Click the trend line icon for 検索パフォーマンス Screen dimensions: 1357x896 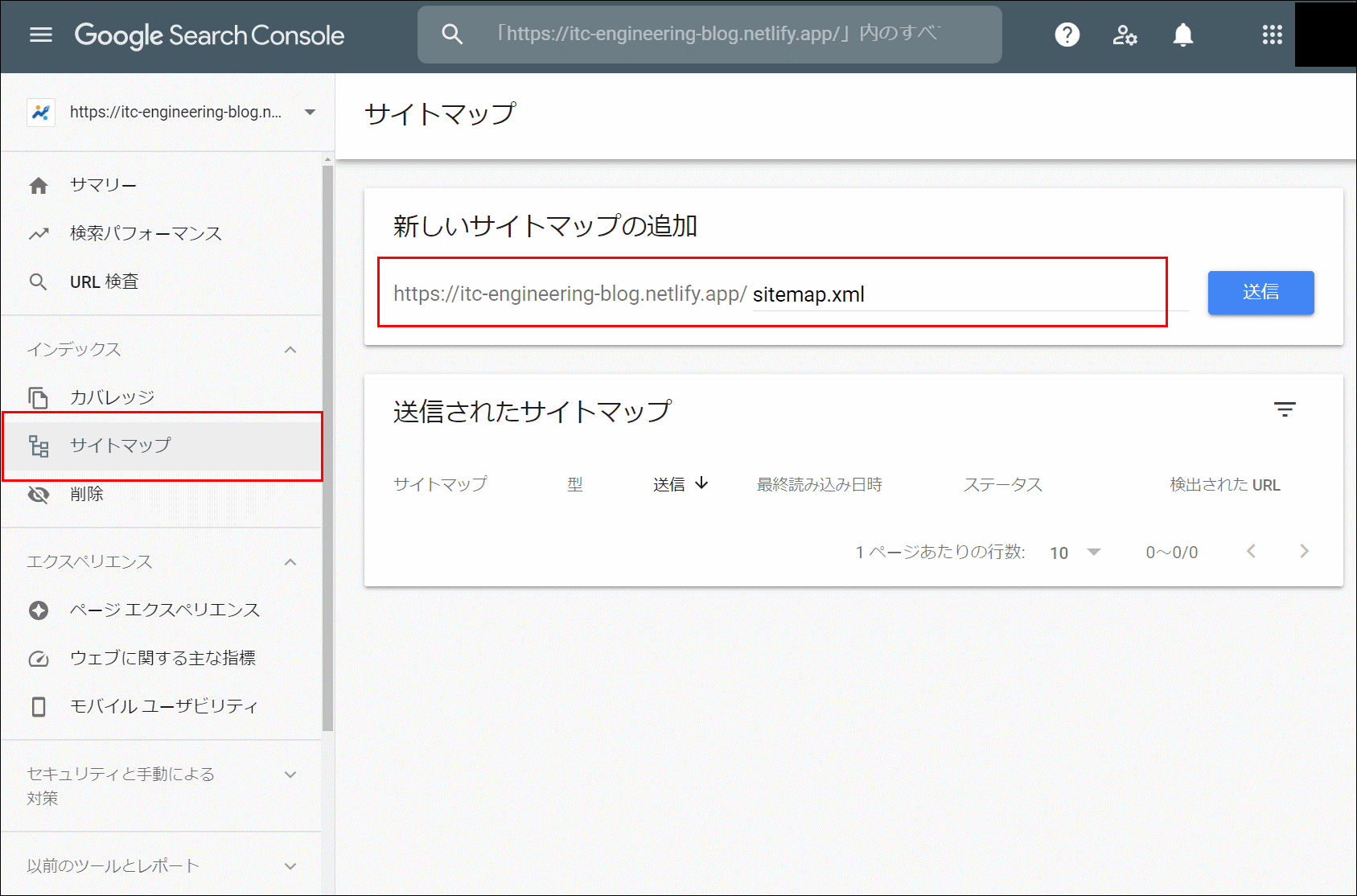[x=39, y=234]
